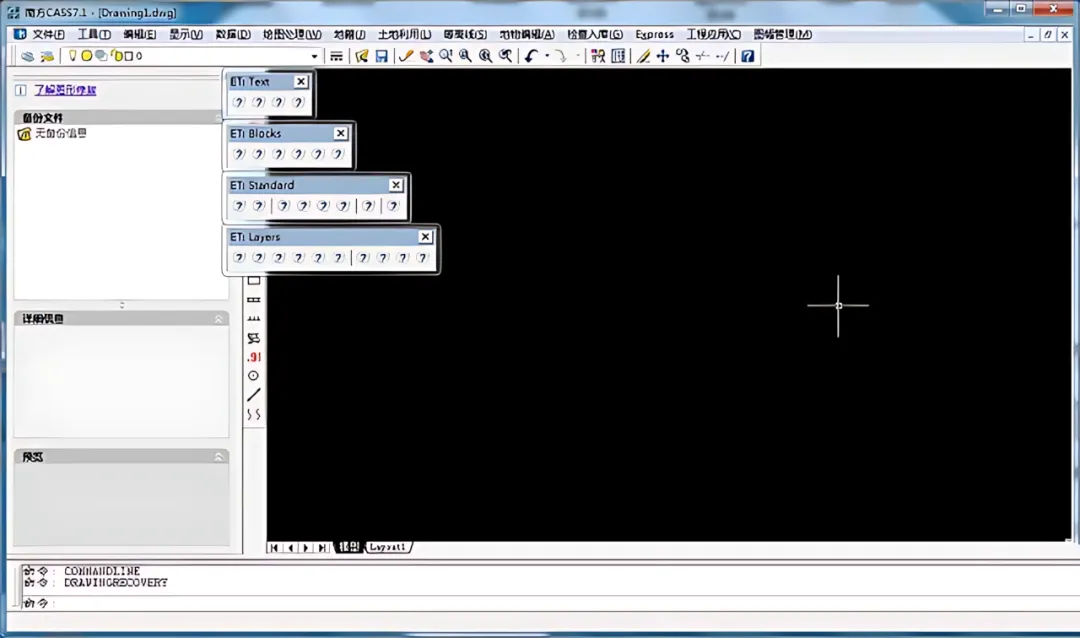
Task: Open the 土地利用(L) menu
Action: pyautogui.click(x=404, y=34)
